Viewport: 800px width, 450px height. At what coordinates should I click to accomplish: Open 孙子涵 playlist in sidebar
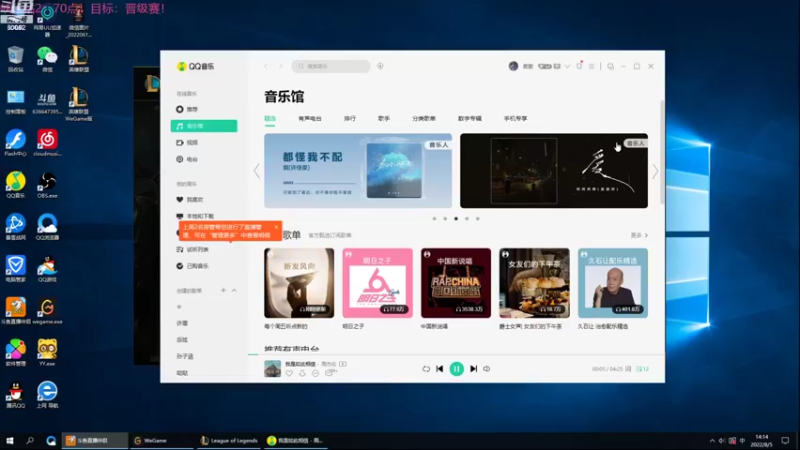click(185, 356)
